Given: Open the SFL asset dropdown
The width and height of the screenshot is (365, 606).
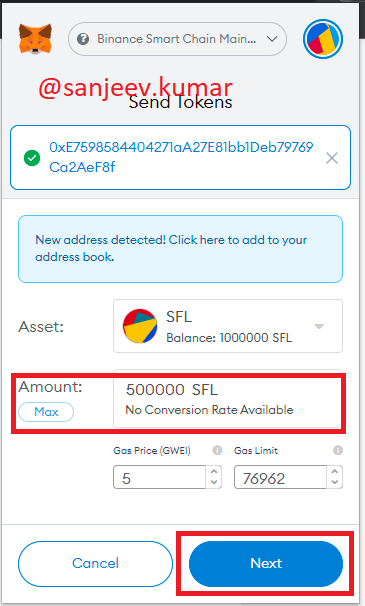Looking at the screenshot, I should (x=228, y=326).
